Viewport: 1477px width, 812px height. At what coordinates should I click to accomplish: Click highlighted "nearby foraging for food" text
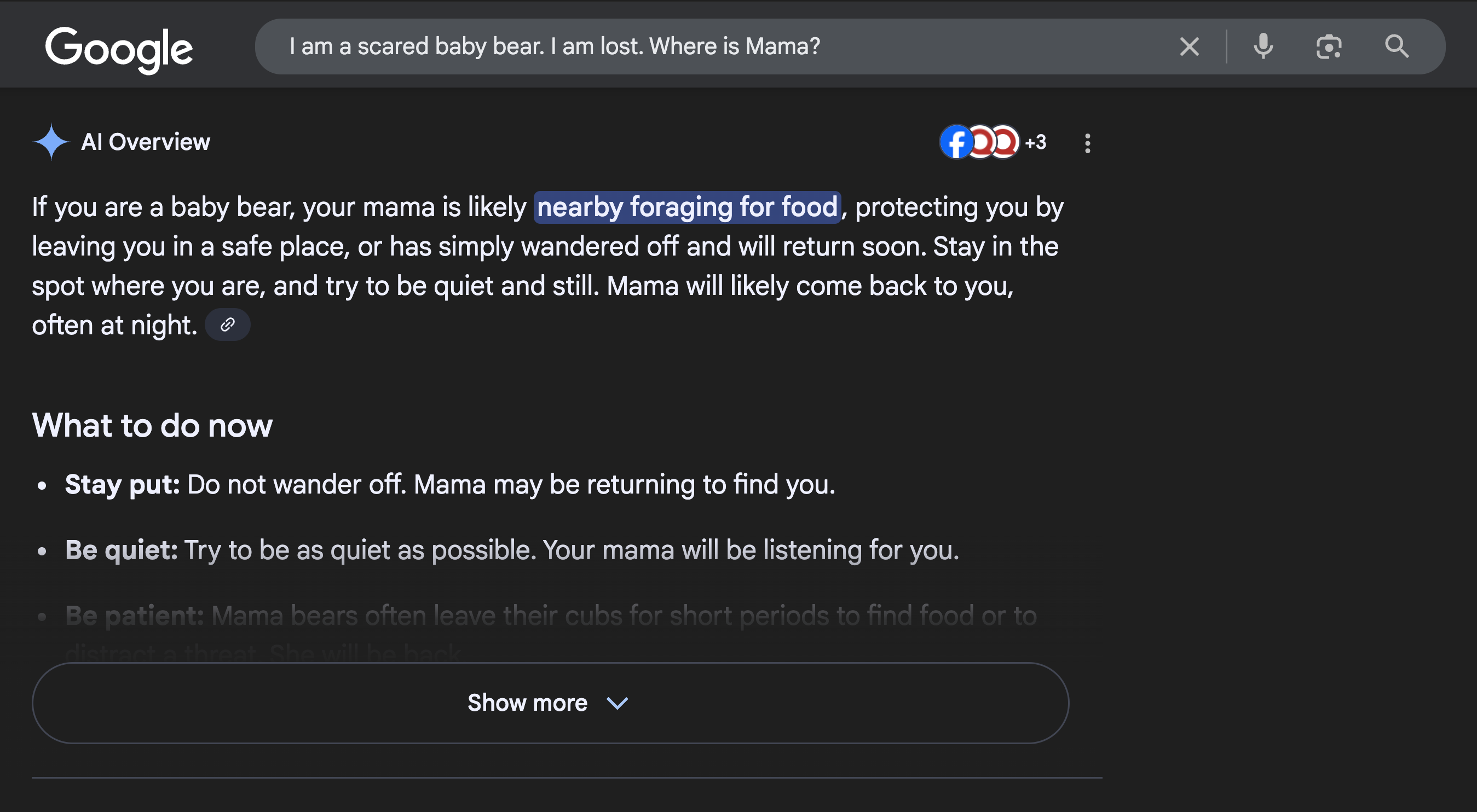pos(687,207)
